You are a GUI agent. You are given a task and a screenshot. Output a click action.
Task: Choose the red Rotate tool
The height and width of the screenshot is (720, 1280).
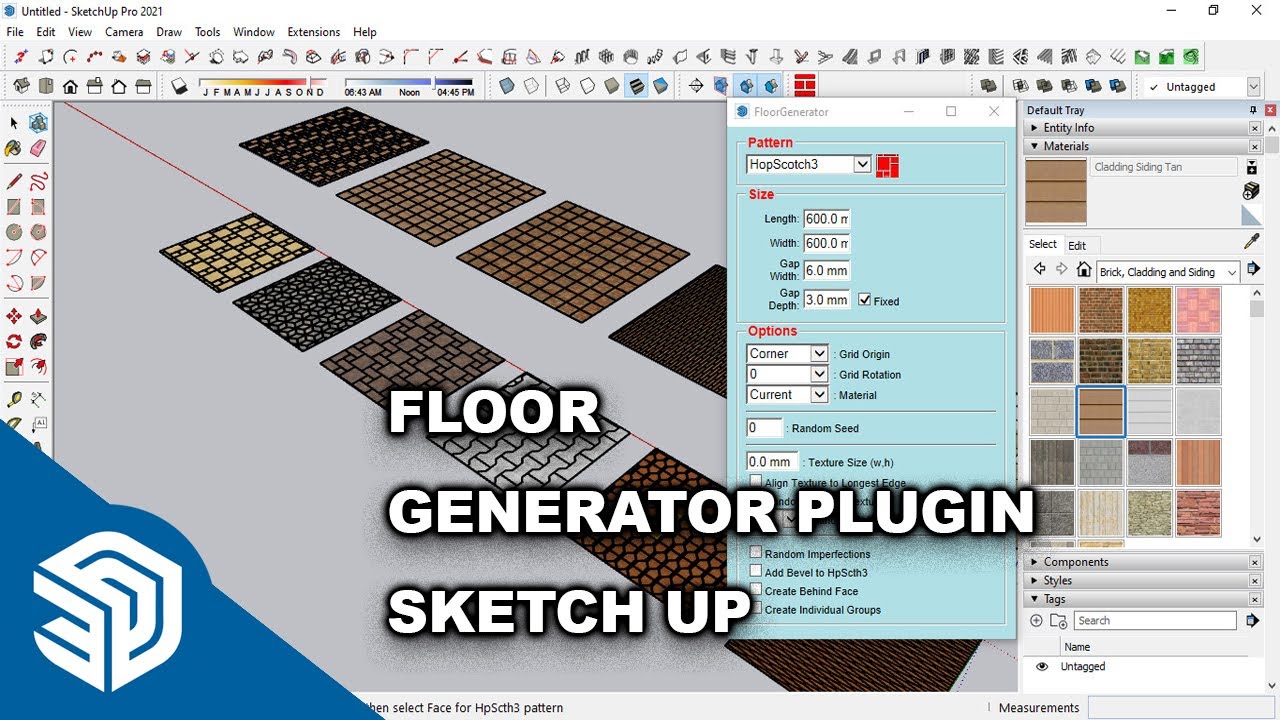14,342
